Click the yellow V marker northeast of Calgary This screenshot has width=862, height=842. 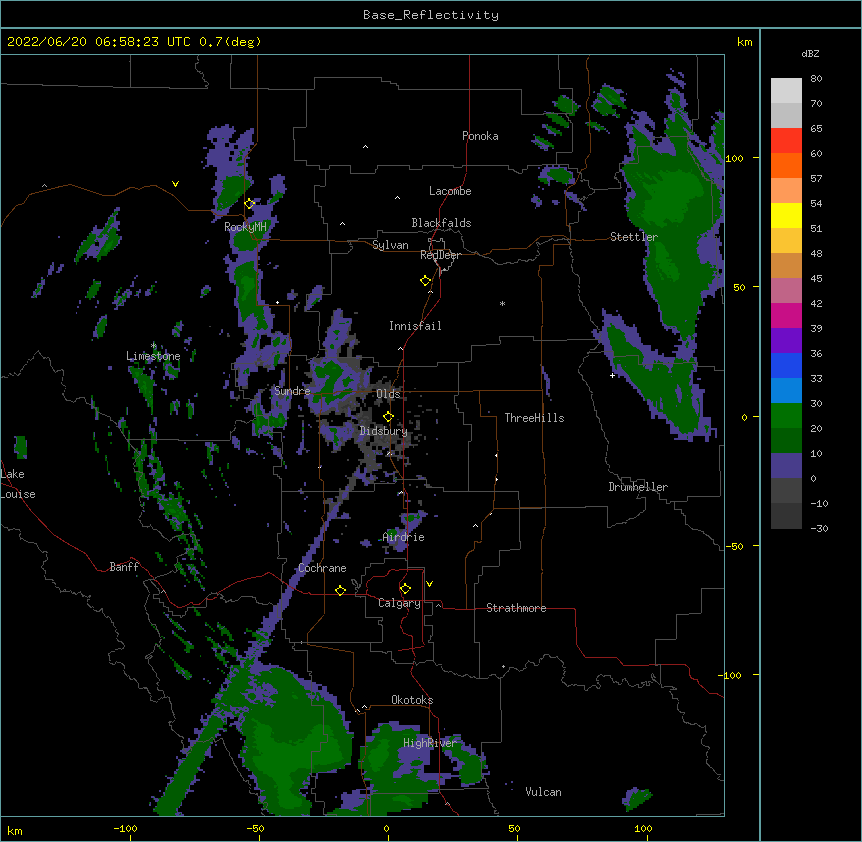click(x=429, y=584)
